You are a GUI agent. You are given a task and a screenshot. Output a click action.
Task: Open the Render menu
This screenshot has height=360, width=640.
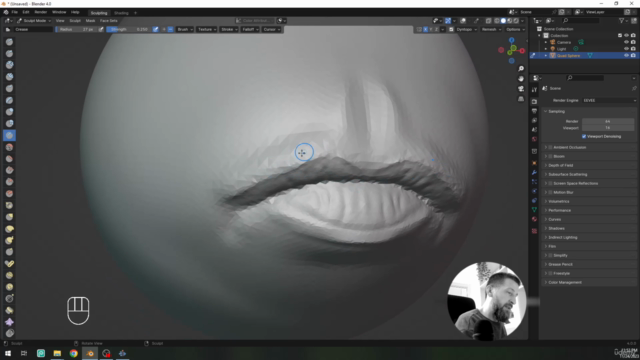tap(40, 12)
